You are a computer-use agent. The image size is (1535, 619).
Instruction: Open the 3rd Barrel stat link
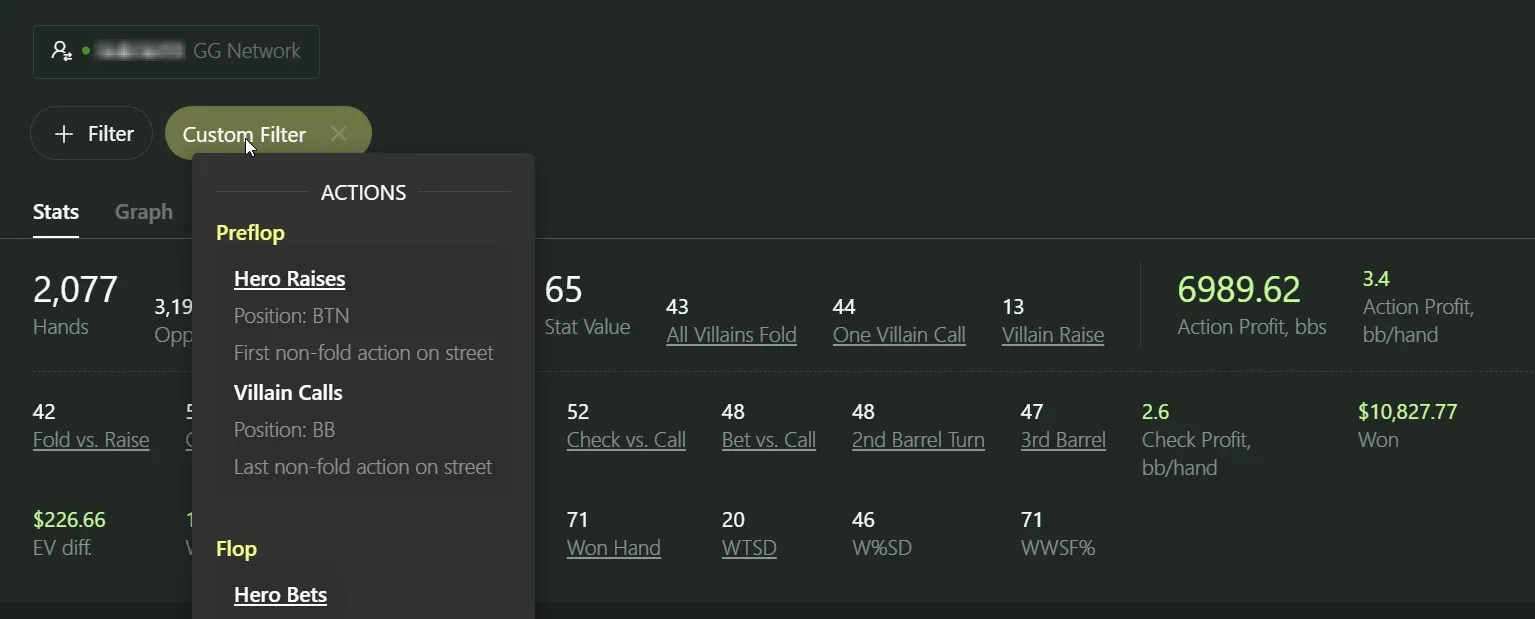pos(1063,440)
